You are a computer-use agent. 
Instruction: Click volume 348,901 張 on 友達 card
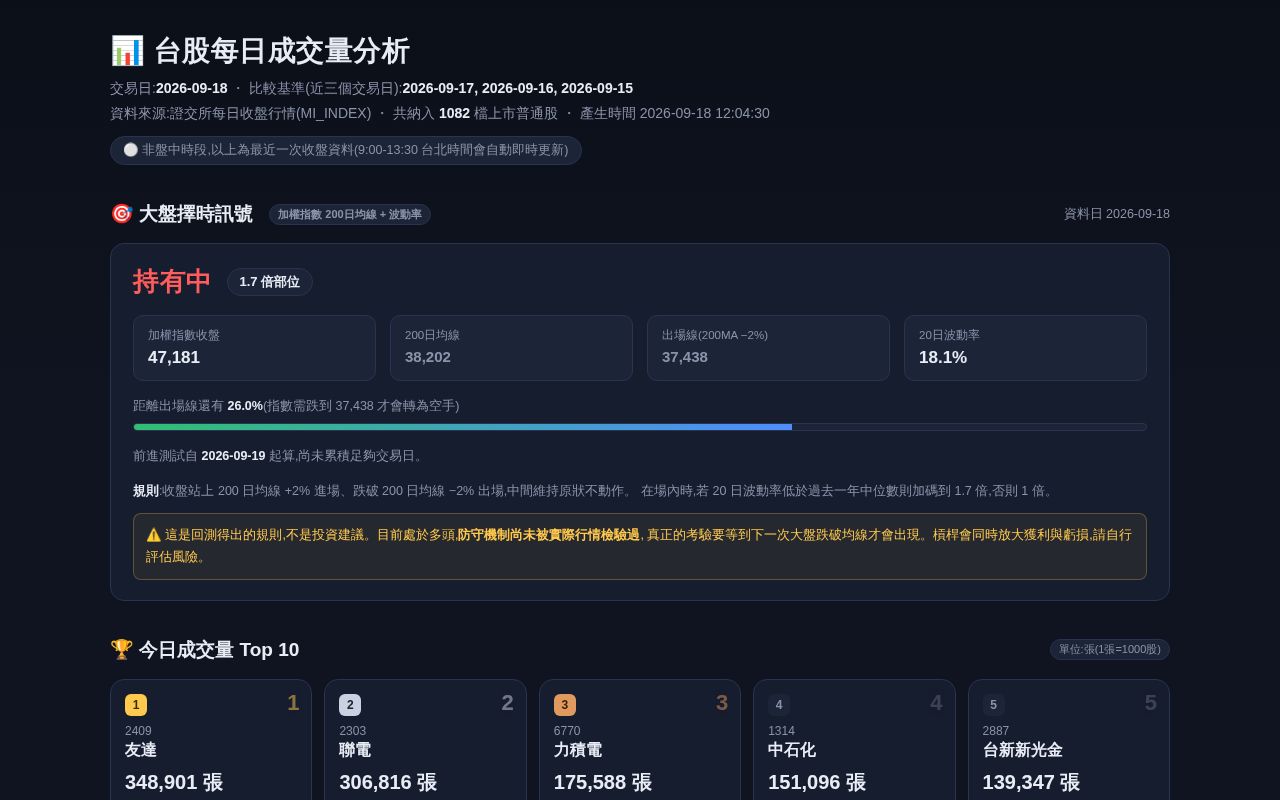point(174,782)
